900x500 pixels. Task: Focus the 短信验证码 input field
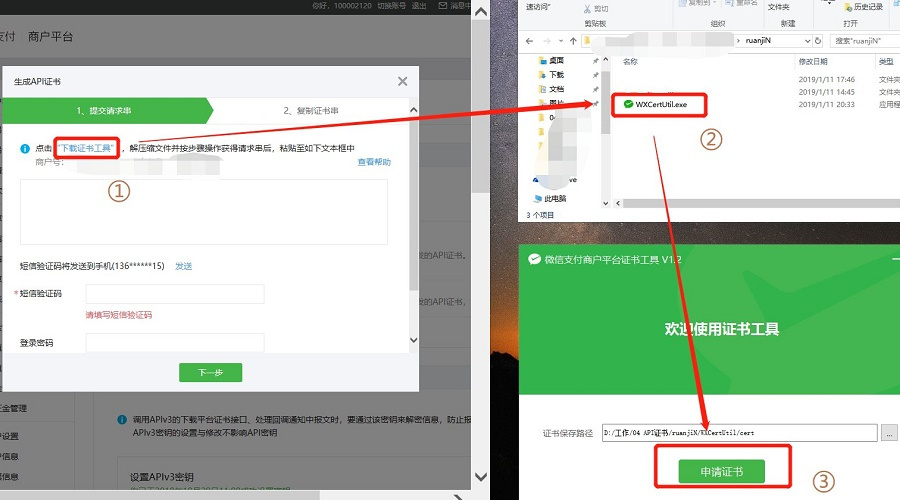coord(175,293)
